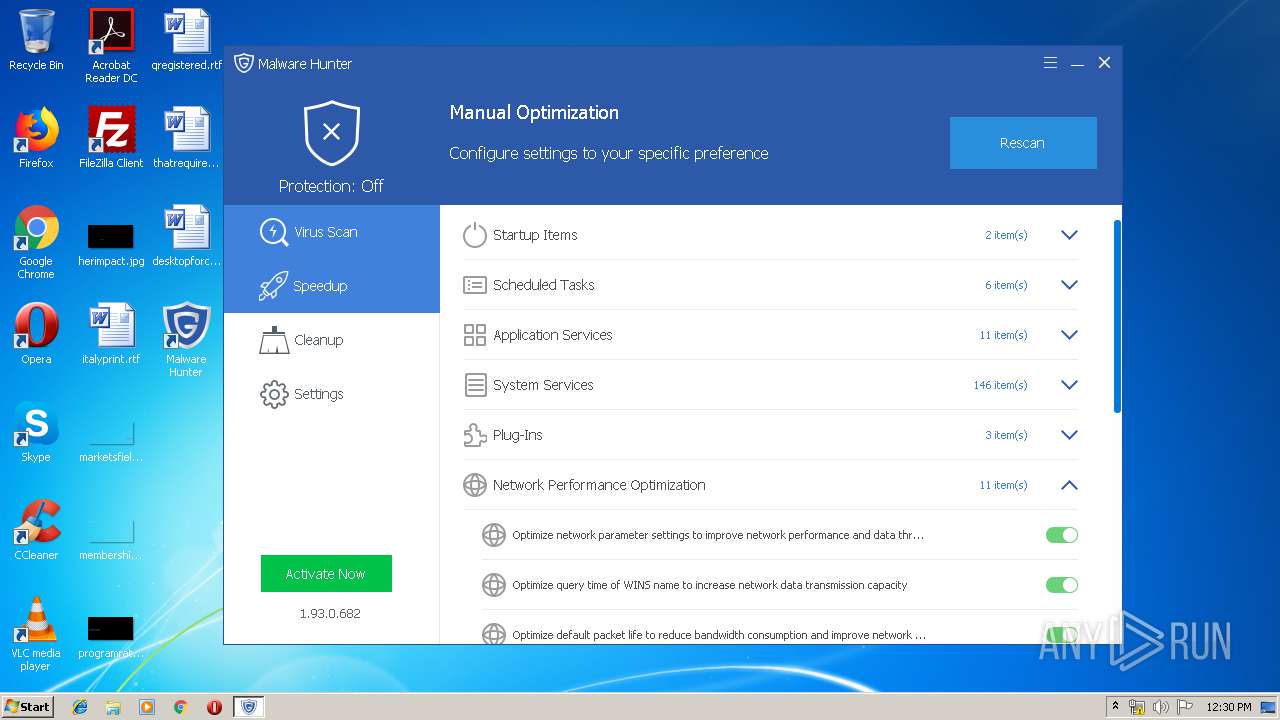Click globe icon beside network parameter settings
The image size is (1280, 720).
tap(494, 535)
